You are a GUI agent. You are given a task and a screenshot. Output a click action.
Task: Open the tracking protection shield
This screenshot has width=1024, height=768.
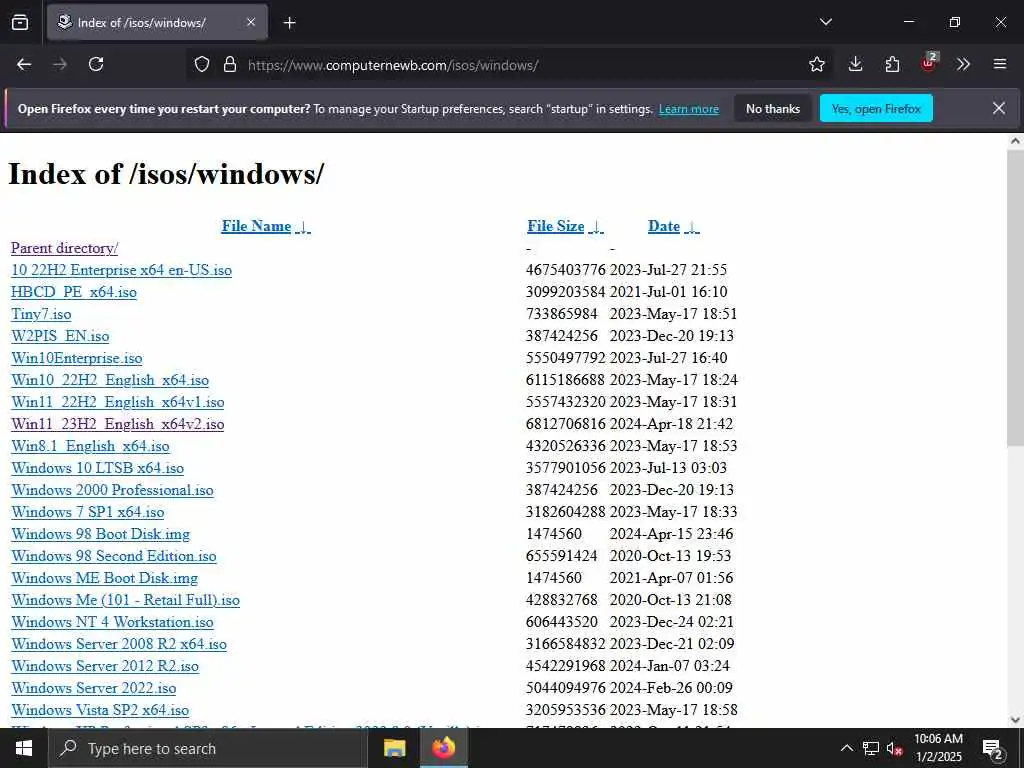[x=202, y=65]
